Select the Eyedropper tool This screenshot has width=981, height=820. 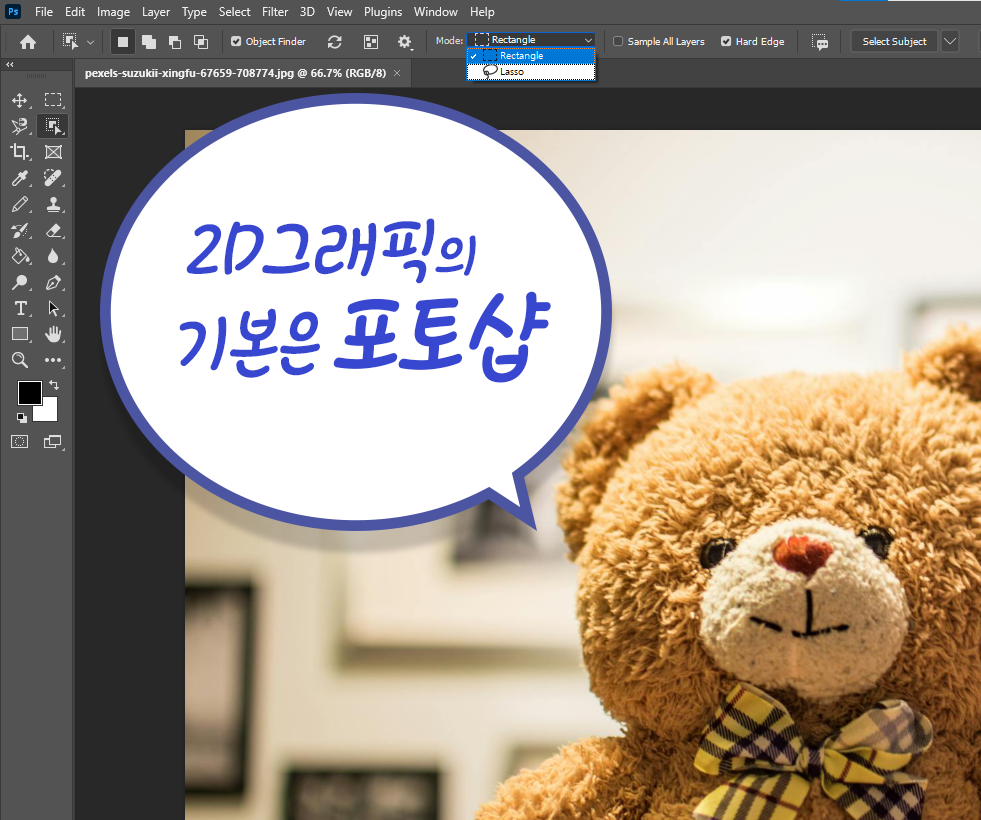coord(19,178)
